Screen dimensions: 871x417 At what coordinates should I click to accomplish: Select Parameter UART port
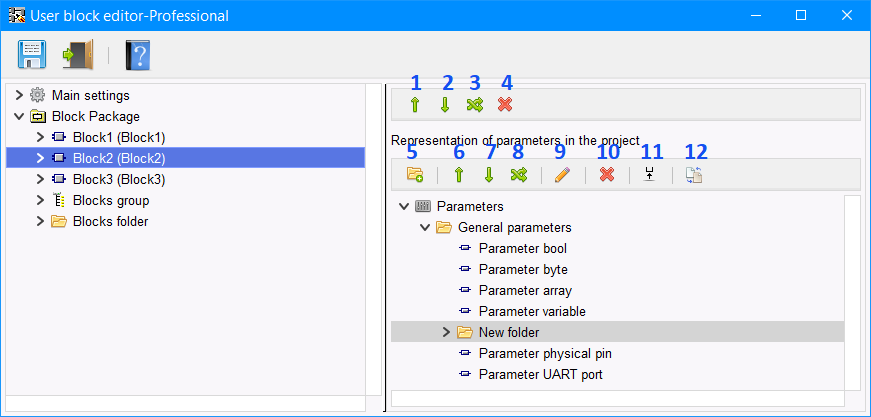point(540,375)
